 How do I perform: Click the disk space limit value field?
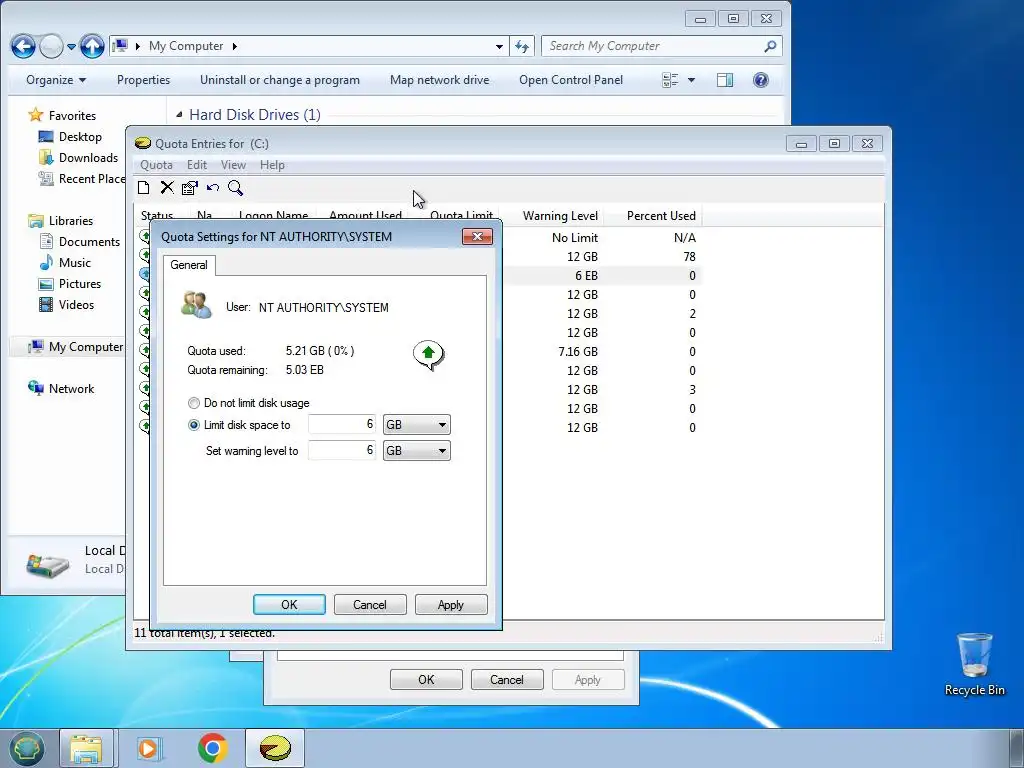point(342,425)
